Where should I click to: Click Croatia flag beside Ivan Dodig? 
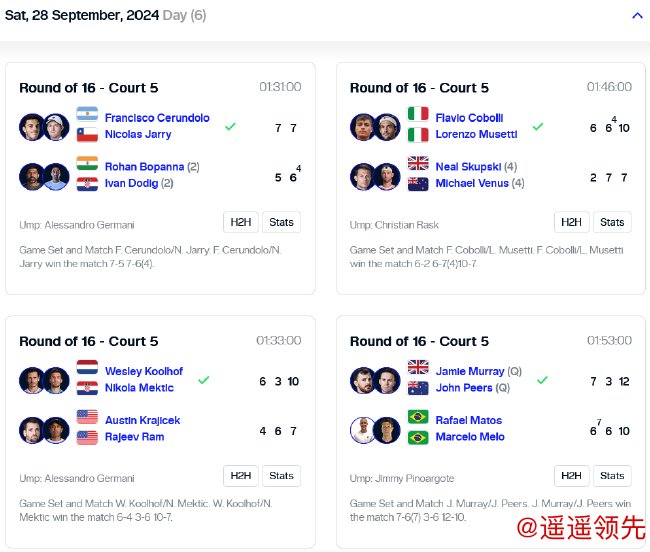tap(87, 183)
